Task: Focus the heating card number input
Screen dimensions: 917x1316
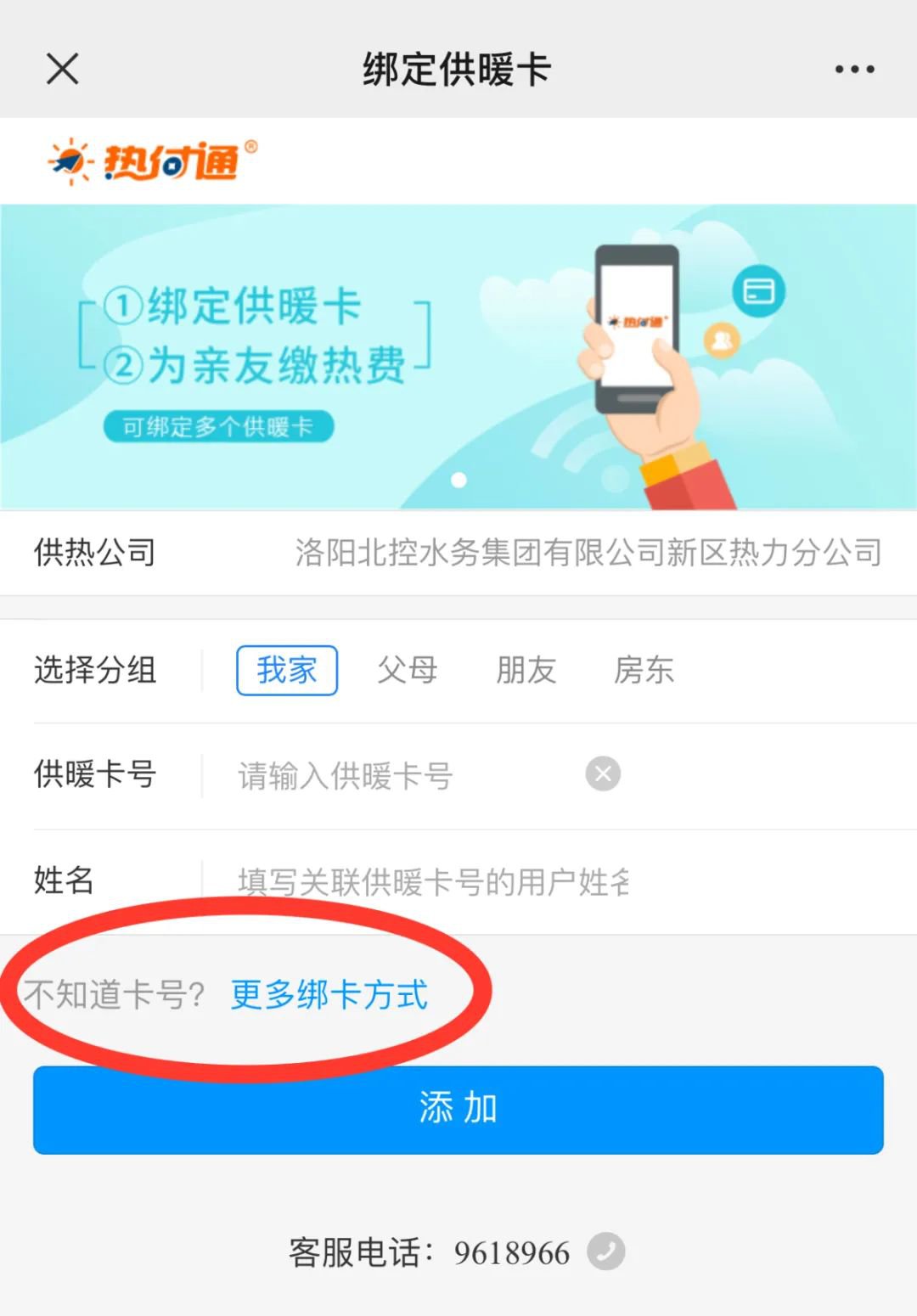Action: (x=406, y=775)
